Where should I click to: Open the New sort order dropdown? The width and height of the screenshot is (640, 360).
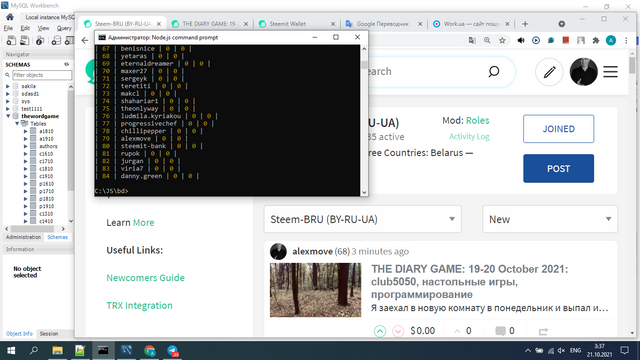tap(550, 219)
